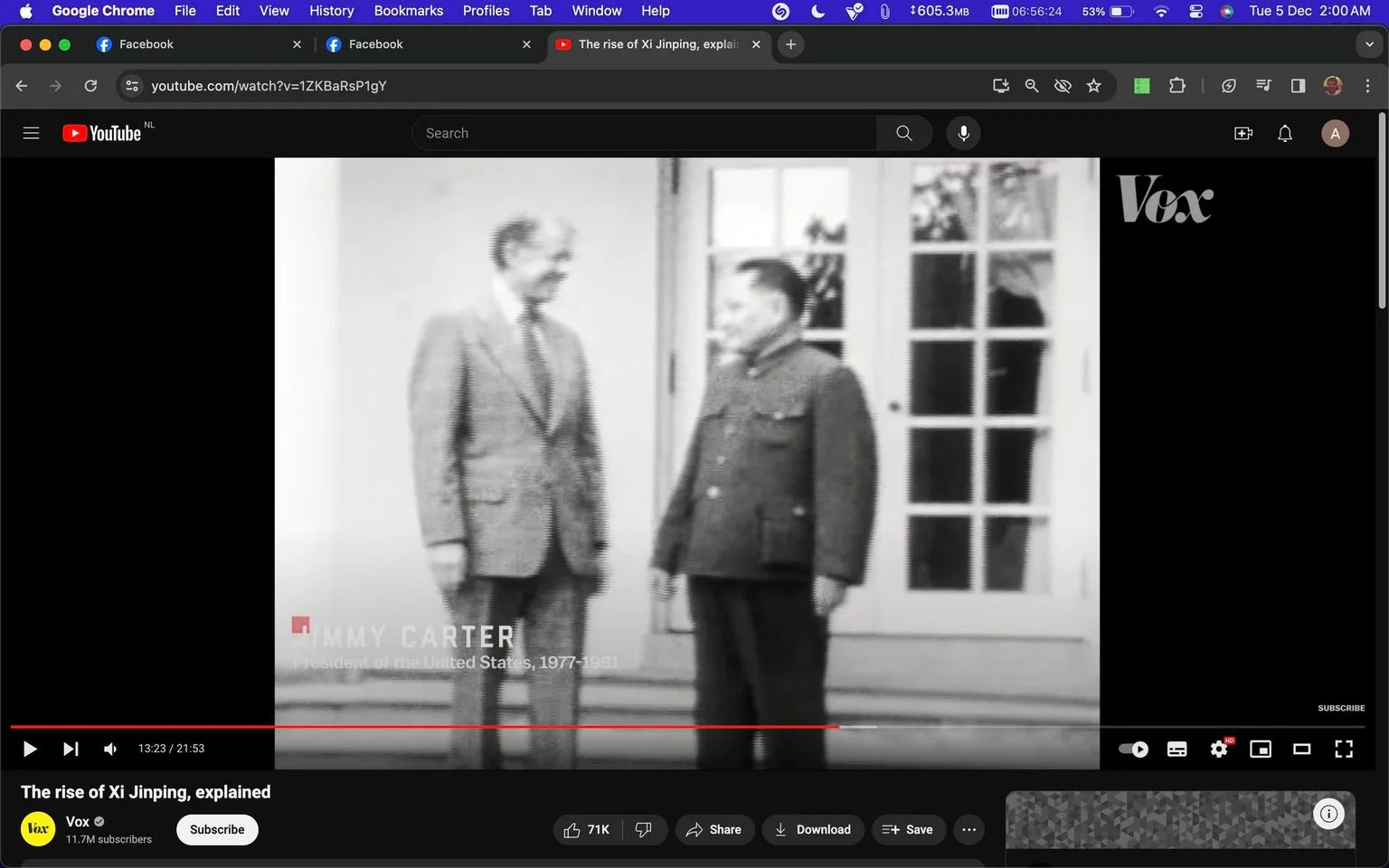Toggle the autoplay switch
The height and width of the screenshot is (868, 1389).
pyautogui.click(x=1133, y=749)
